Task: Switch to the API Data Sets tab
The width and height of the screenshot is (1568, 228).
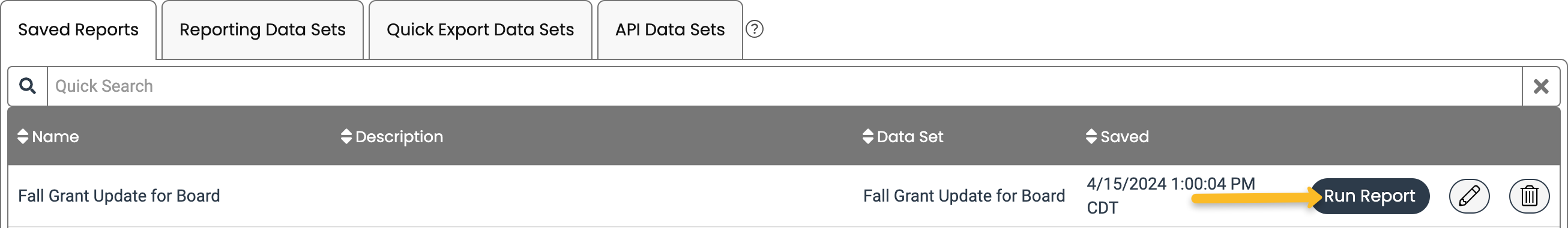Action: (669, 30)
